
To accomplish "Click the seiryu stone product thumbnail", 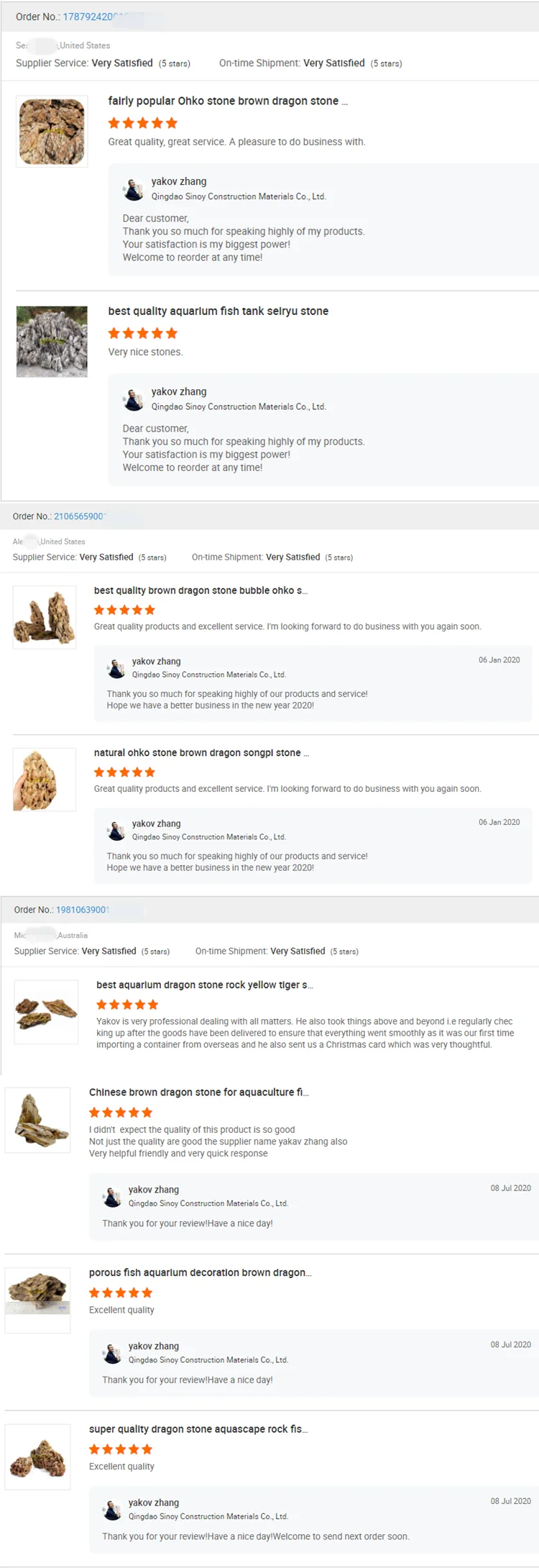I will click(x=52, y=342).
